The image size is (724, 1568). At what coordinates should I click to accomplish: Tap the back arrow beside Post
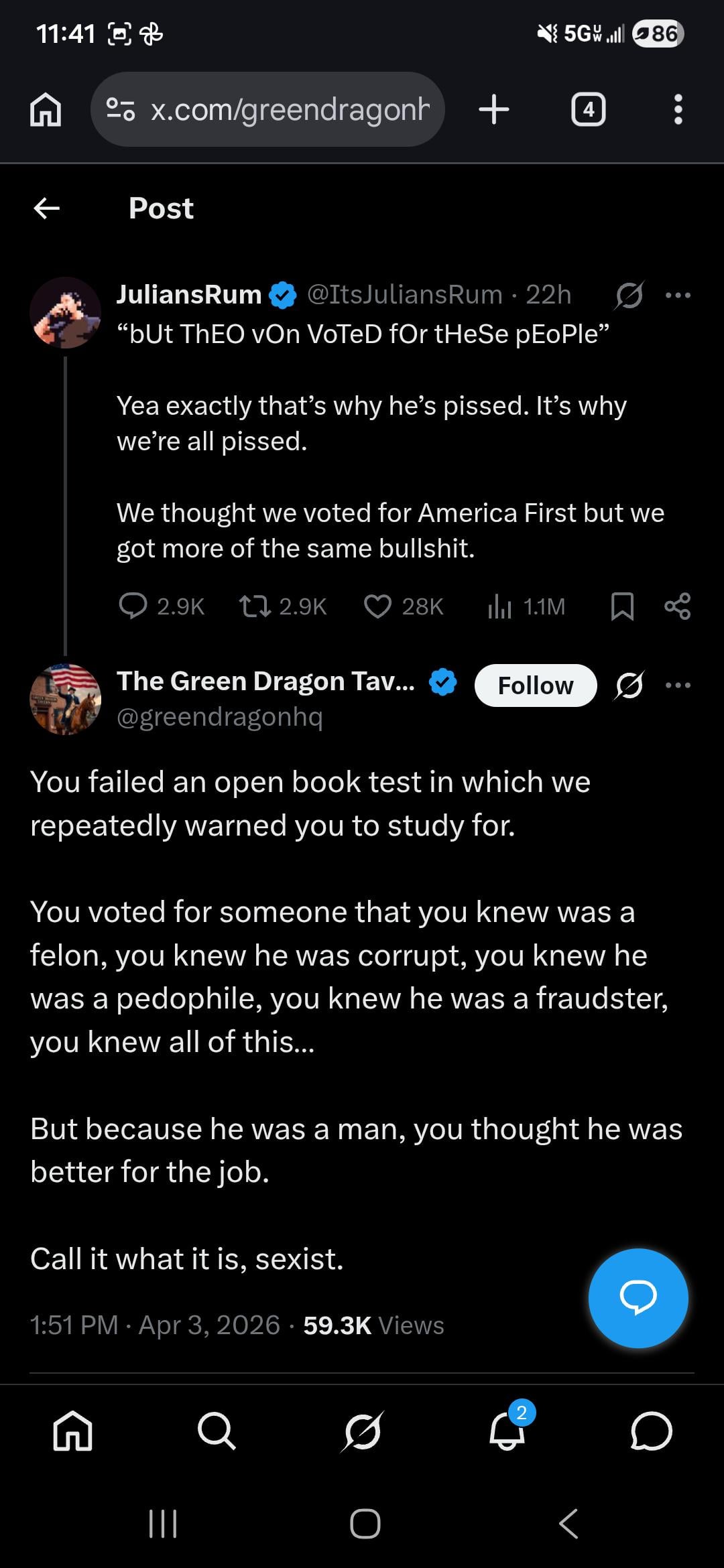(47, 208)
